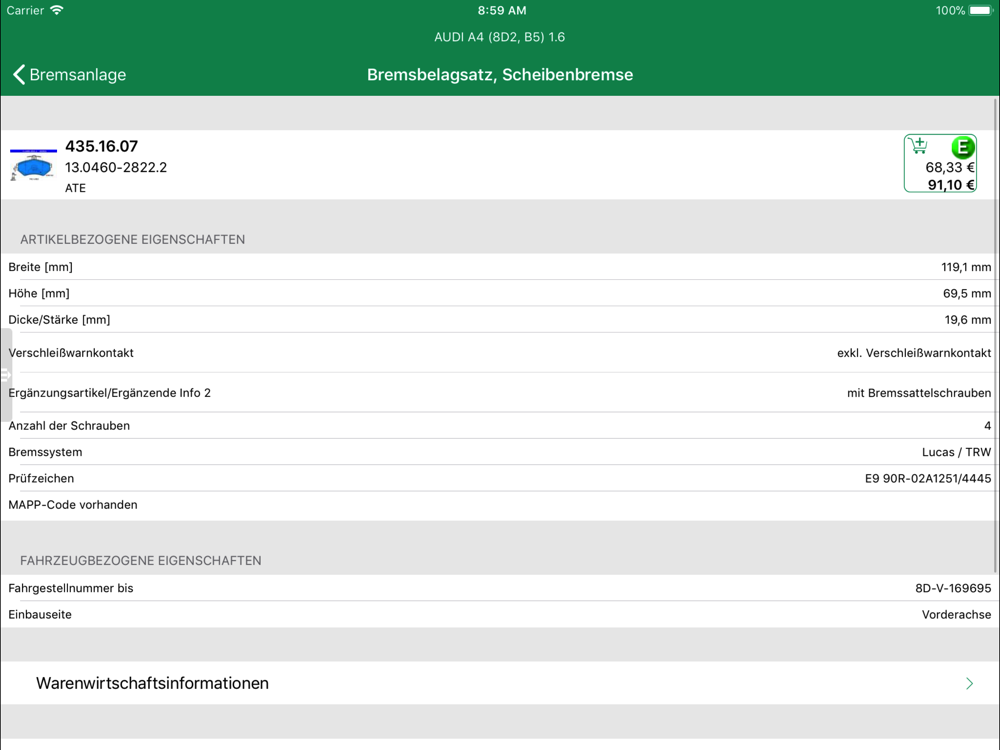Click 8D-V-169695 chassis number value
This screenshot has width=1000, height=750.
pos(953,588)
